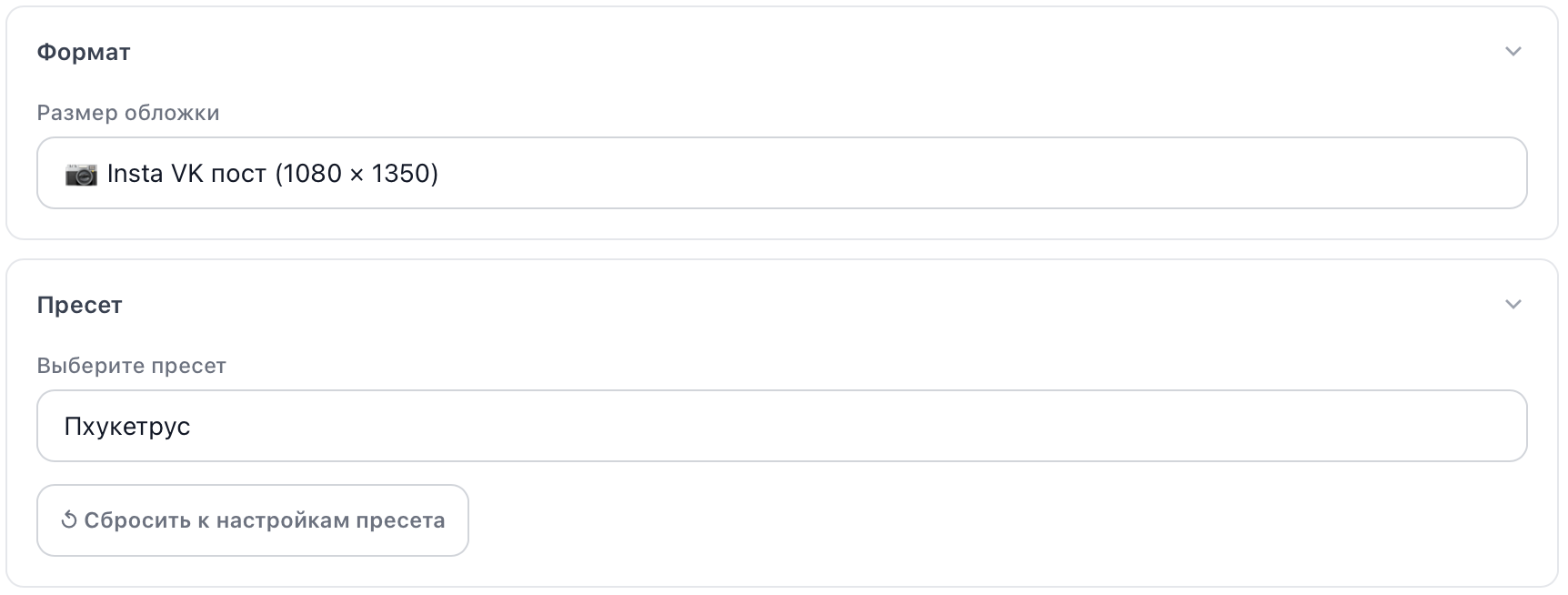Image resolution: width=1568 pixels, height=595 pixels.
Task: Collapse the Формат section chevron
Action: pyautogui.click(x=1513, y=52)
